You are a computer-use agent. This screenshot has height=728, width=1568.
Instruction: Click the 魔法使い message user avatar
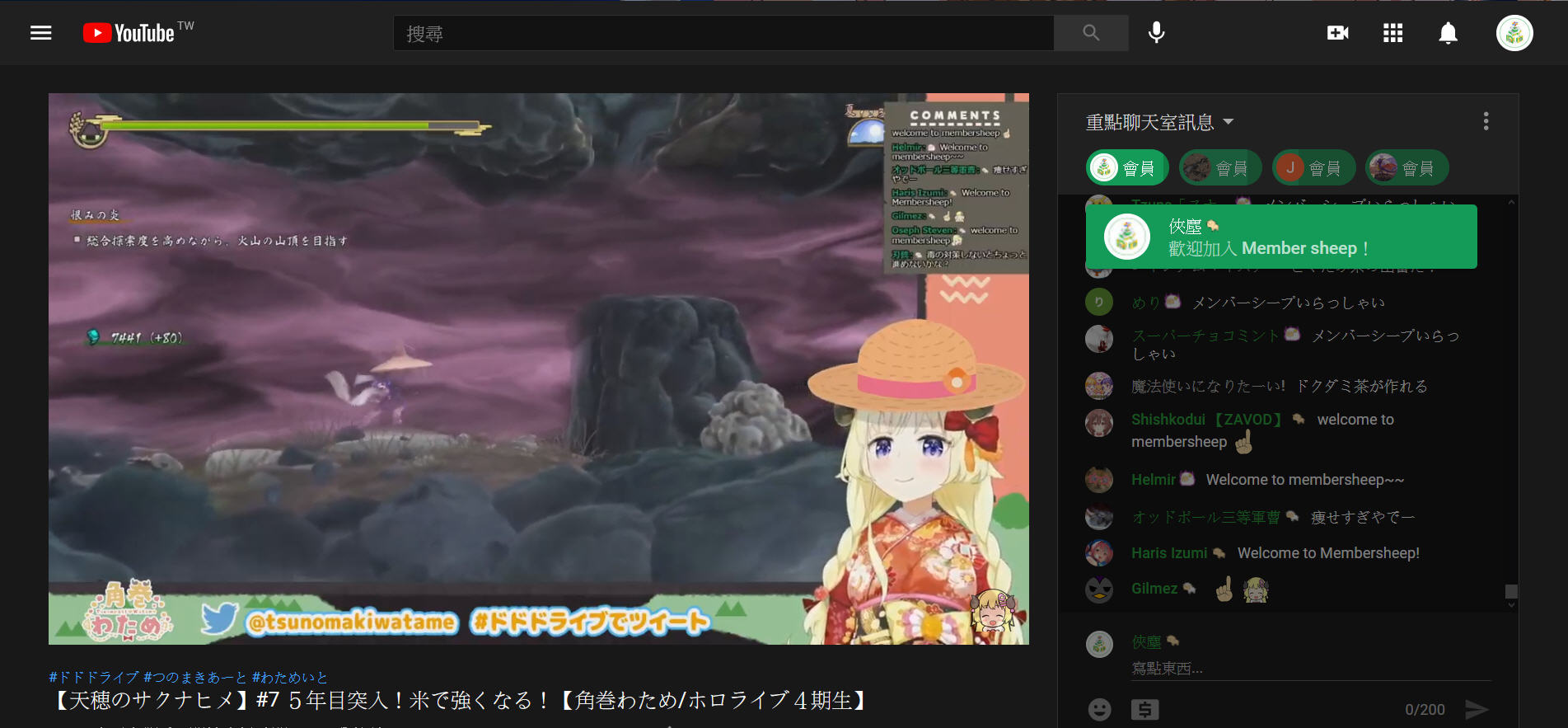1099,386
